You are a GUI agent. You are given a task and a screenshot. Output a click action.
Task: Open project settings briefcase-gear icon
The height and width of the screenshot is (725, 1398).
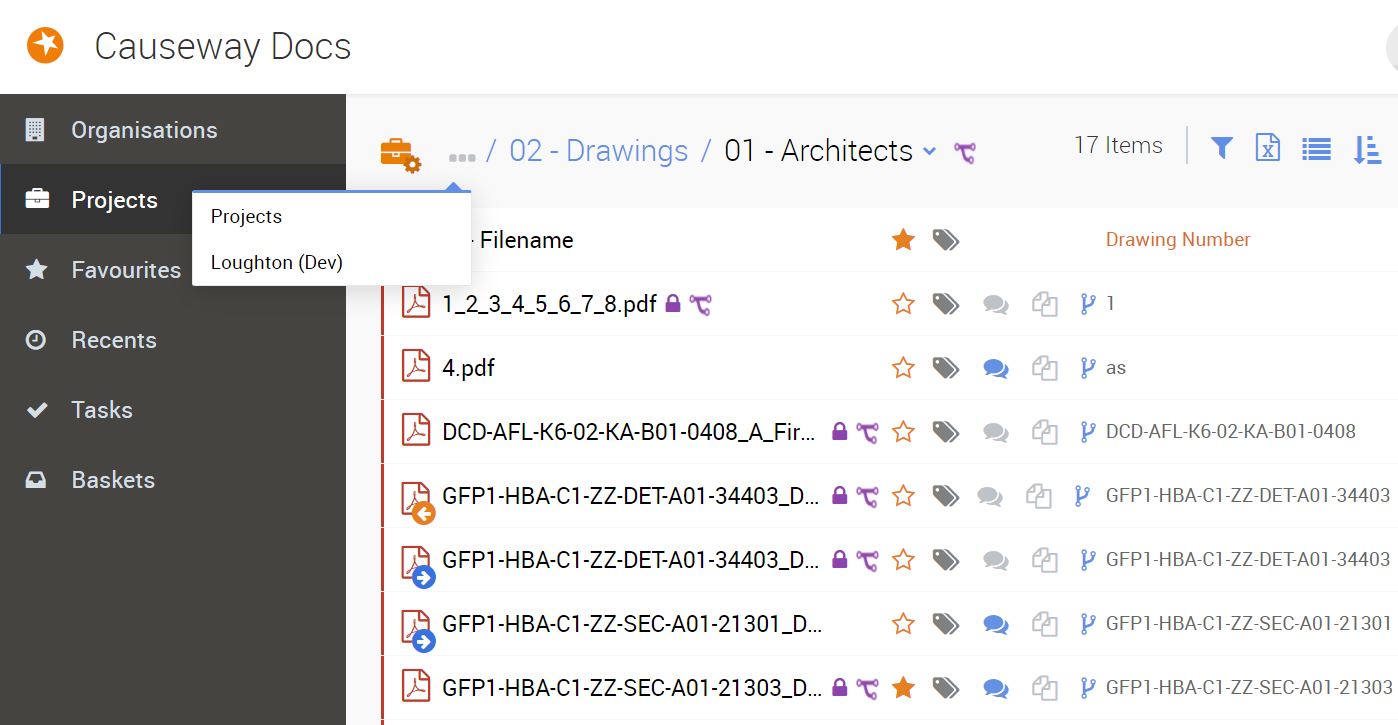point(401,156)
